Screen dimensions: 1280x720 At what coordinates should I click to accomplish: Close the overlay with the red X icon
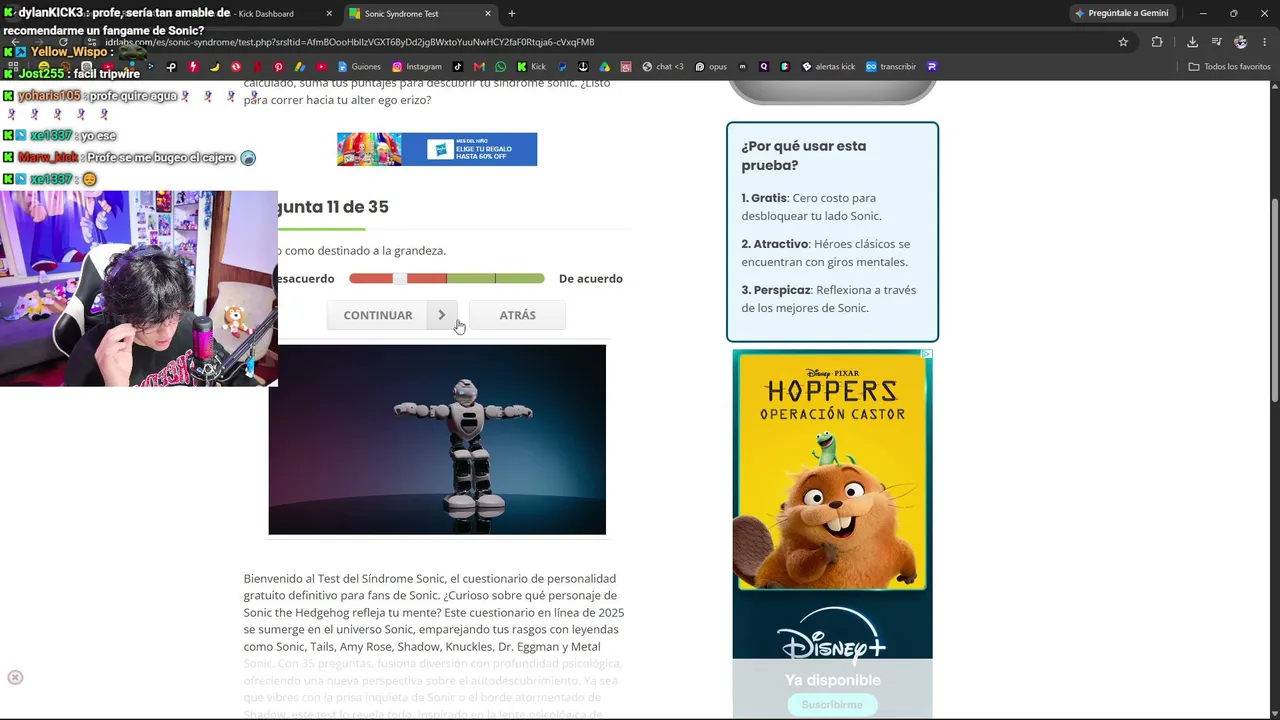point(15,678)
